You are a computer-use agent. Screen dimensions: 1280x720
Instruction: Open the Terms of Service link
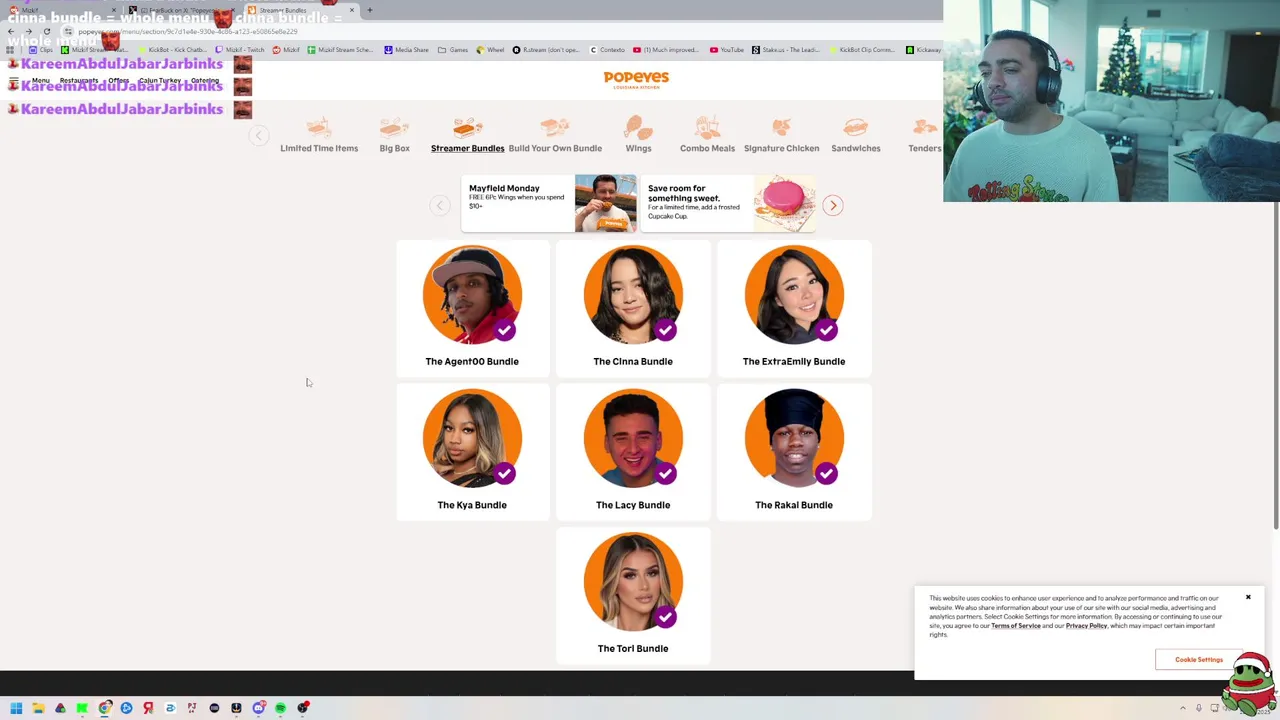[1016, 626]
